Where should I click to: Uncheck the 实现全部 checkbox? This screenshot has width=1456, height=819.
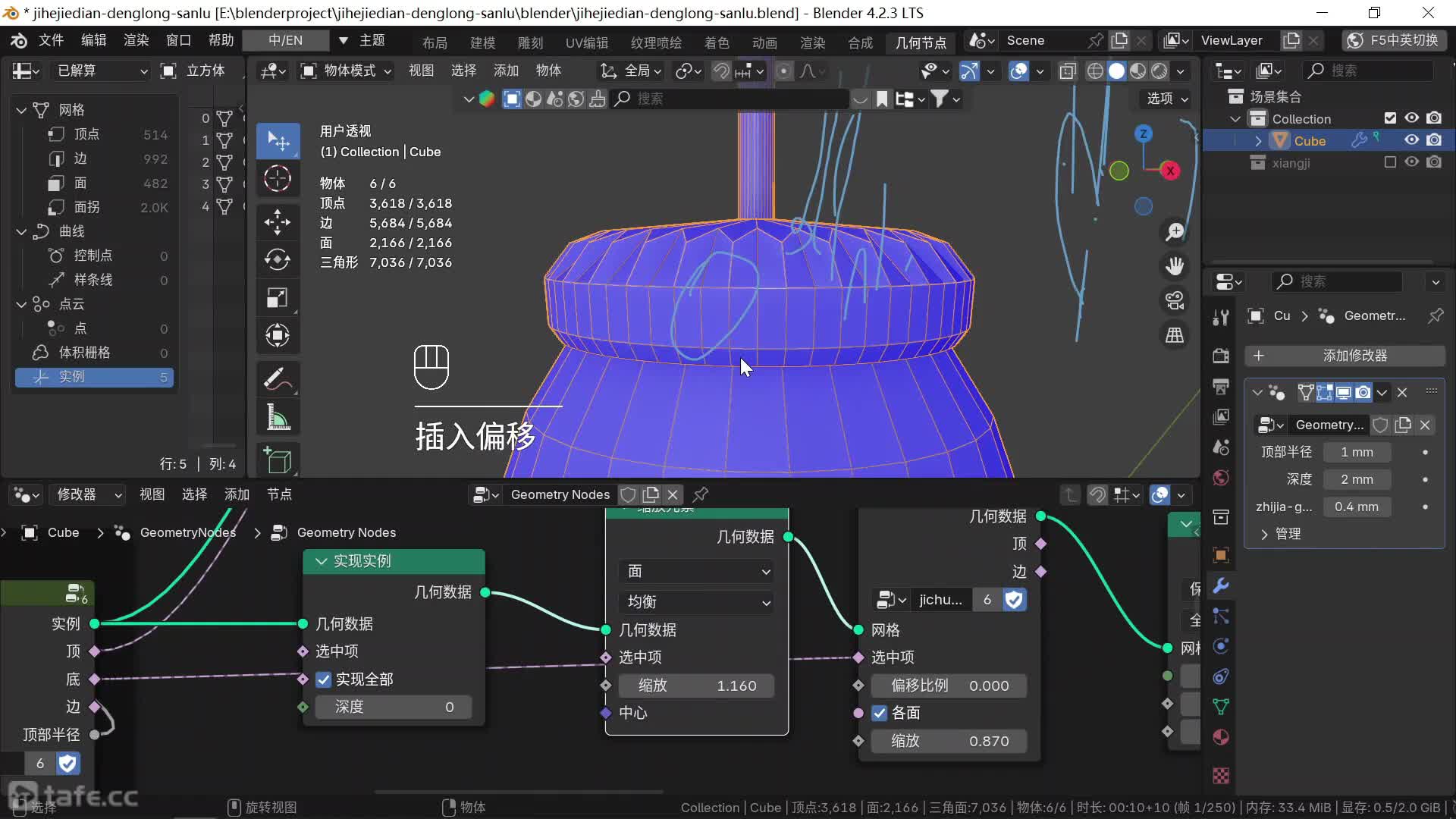[x=324, y=679]
